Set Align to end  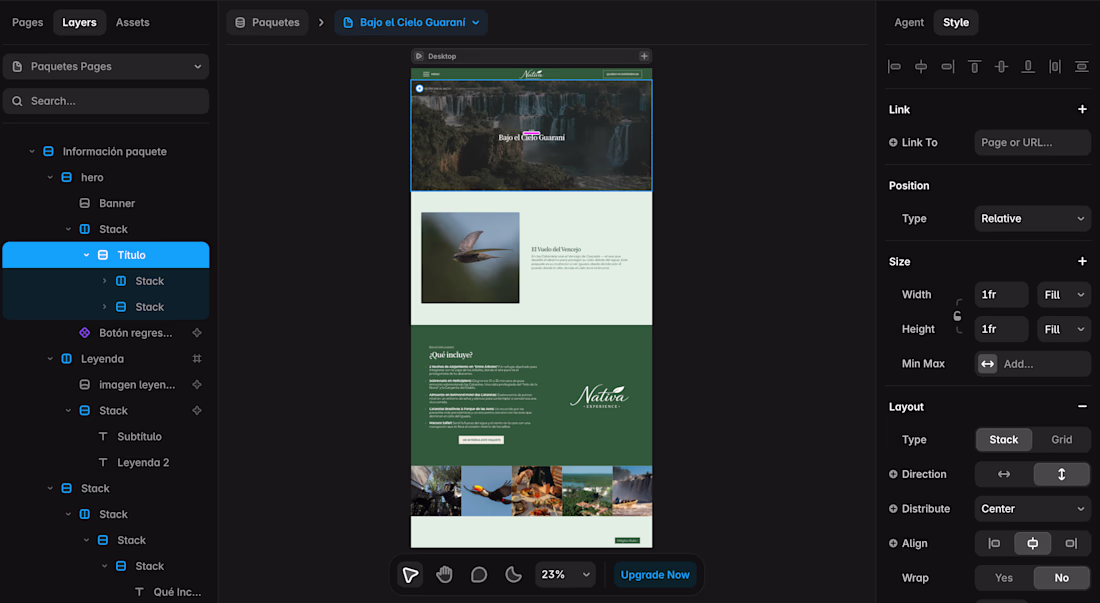click(1071, 543)
